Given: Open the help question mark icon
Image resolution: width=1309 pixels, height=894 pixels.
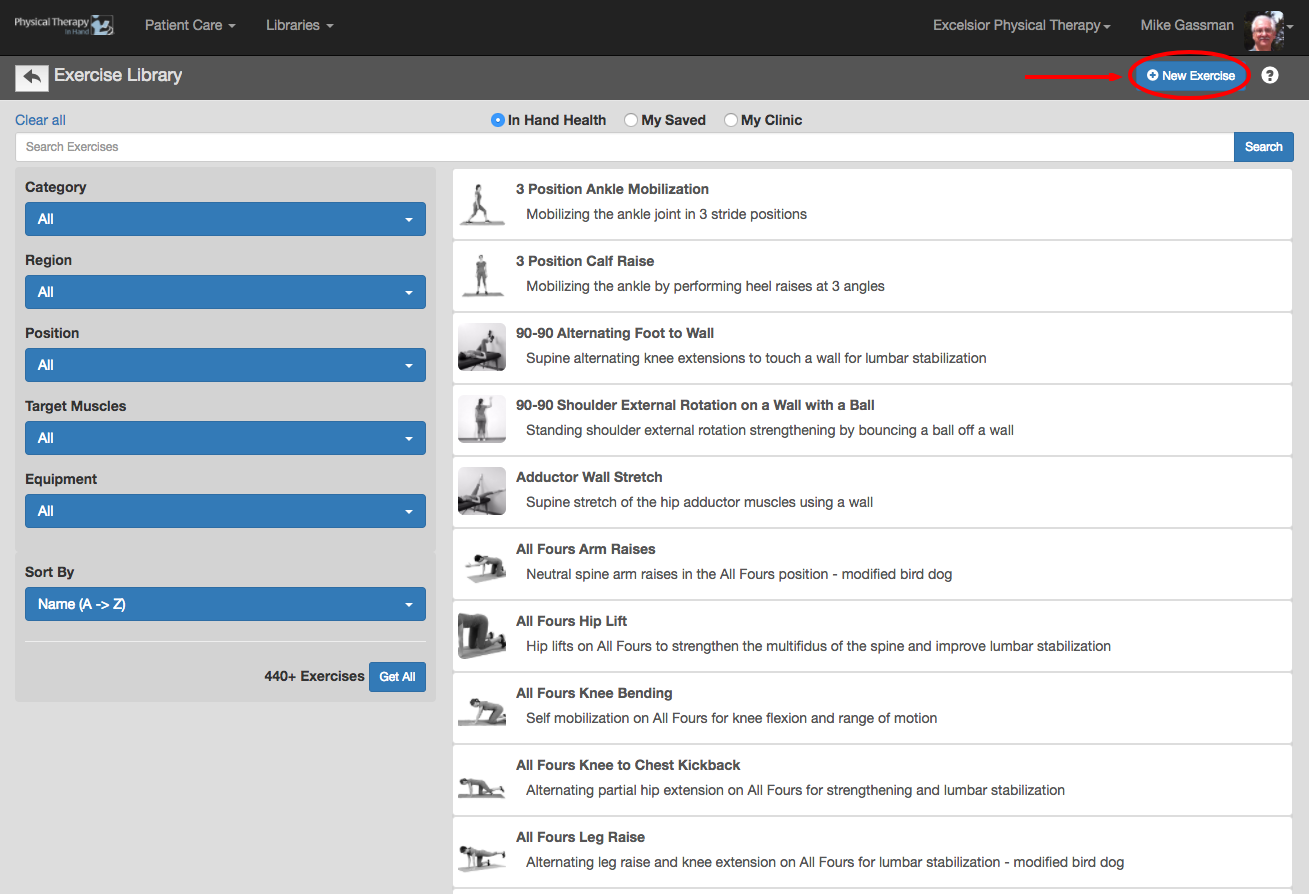Looking at the screenshot, I should (x=1269, y=75).
